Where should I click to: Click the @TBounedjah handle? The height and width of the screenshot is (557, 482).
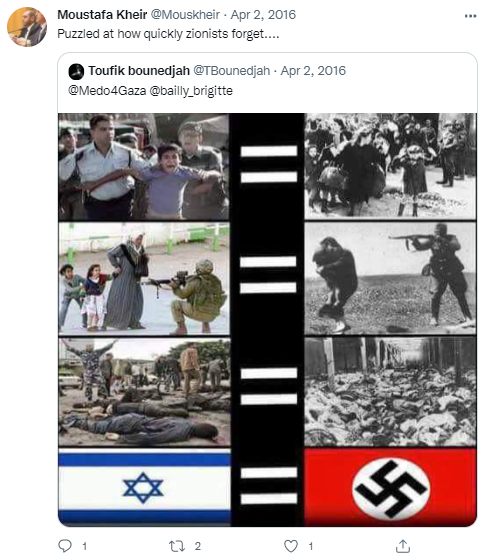click(x=232, y=71)
